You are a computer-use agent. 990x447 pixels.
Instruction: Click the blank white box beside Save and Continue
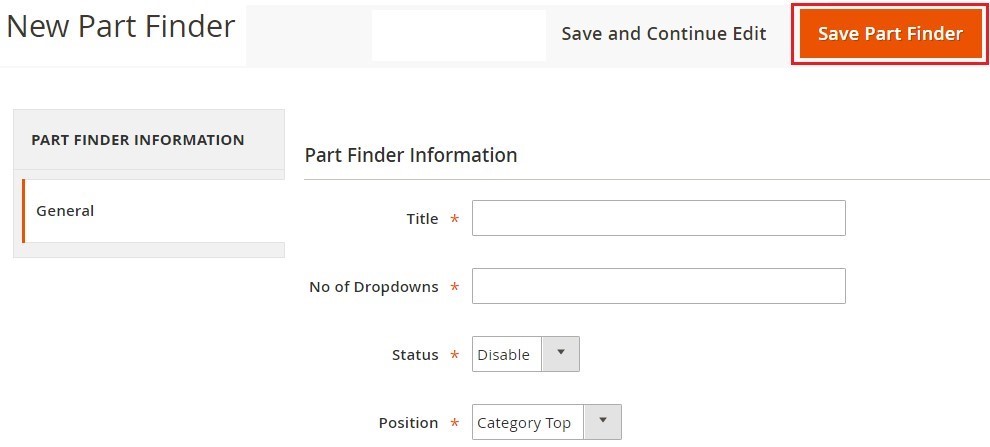point(458,35)
